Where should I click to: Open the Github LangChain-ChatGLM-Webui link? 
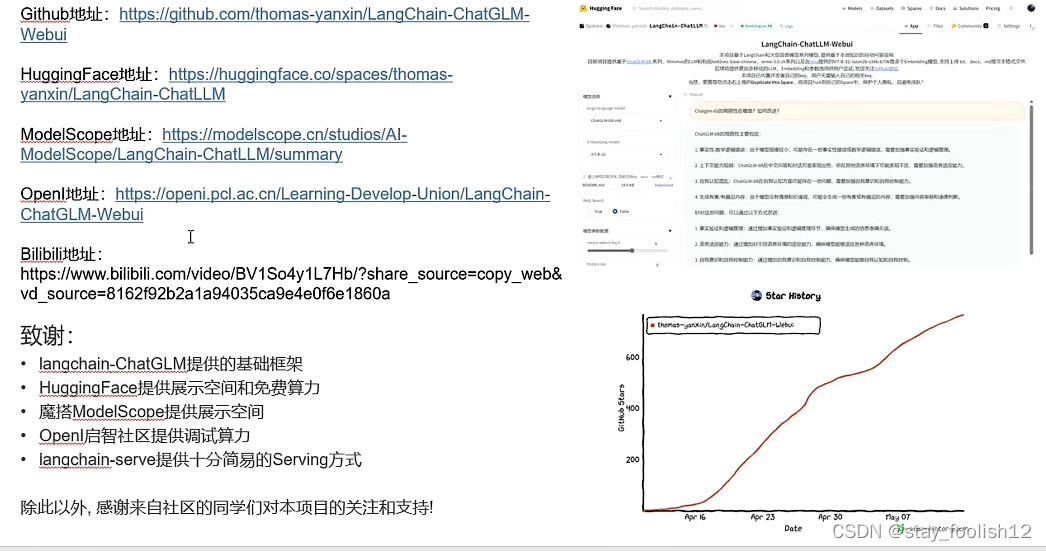click(x=274, y=24)
